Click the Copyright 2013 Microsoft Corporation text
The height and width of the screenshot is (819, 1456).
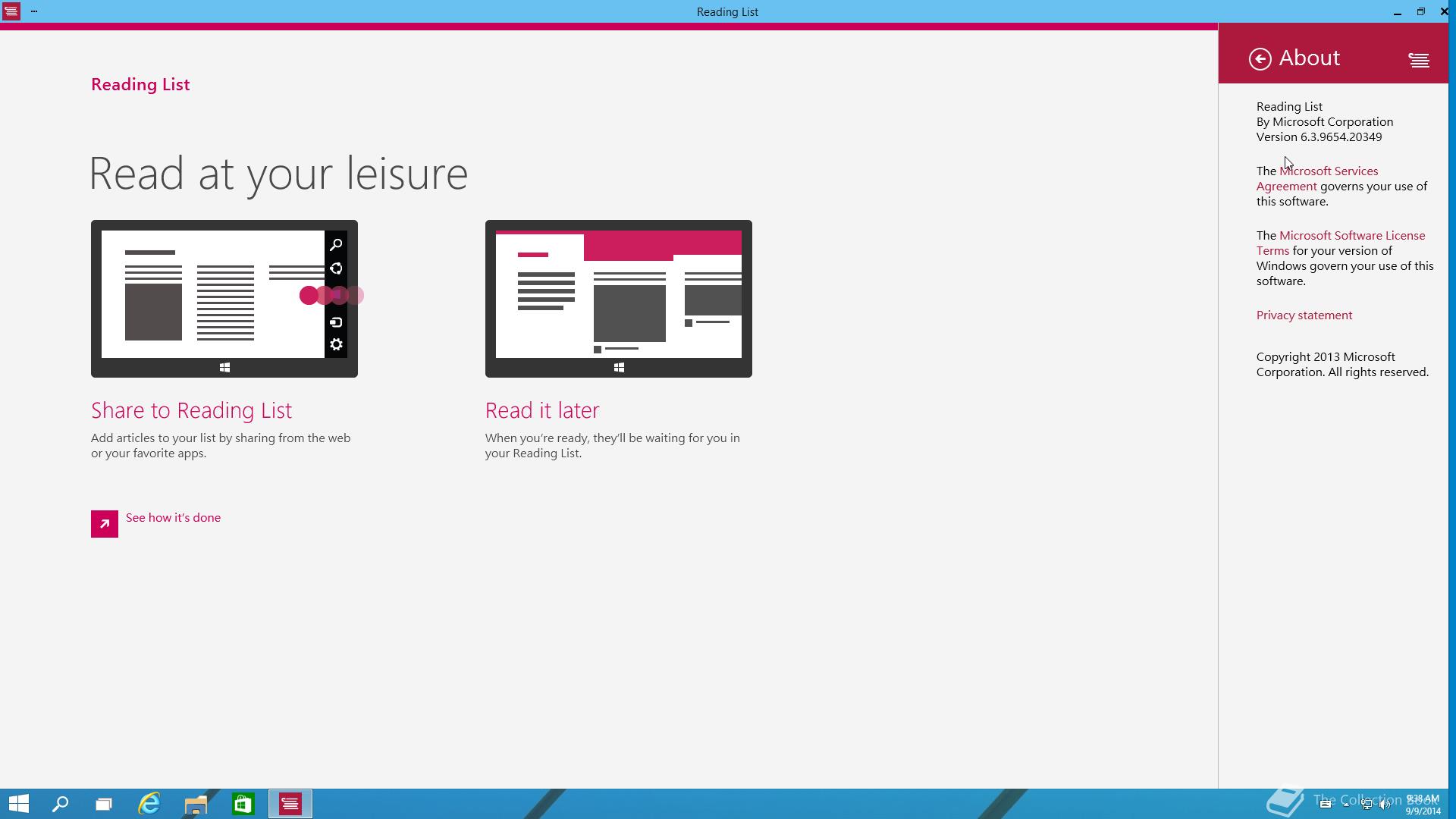1342,365
